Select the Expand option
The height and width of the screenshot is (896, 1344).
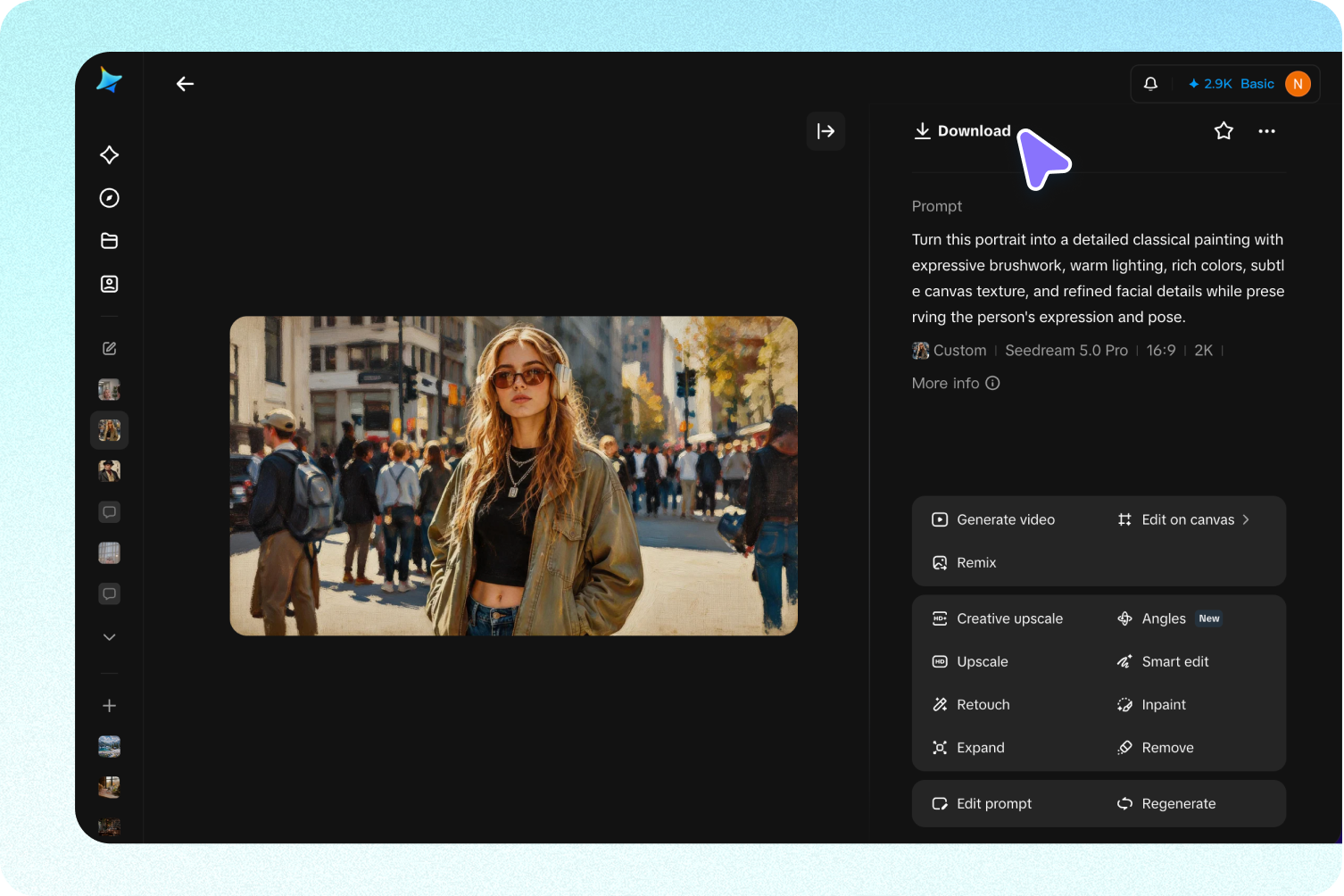[x=968, y=748]
